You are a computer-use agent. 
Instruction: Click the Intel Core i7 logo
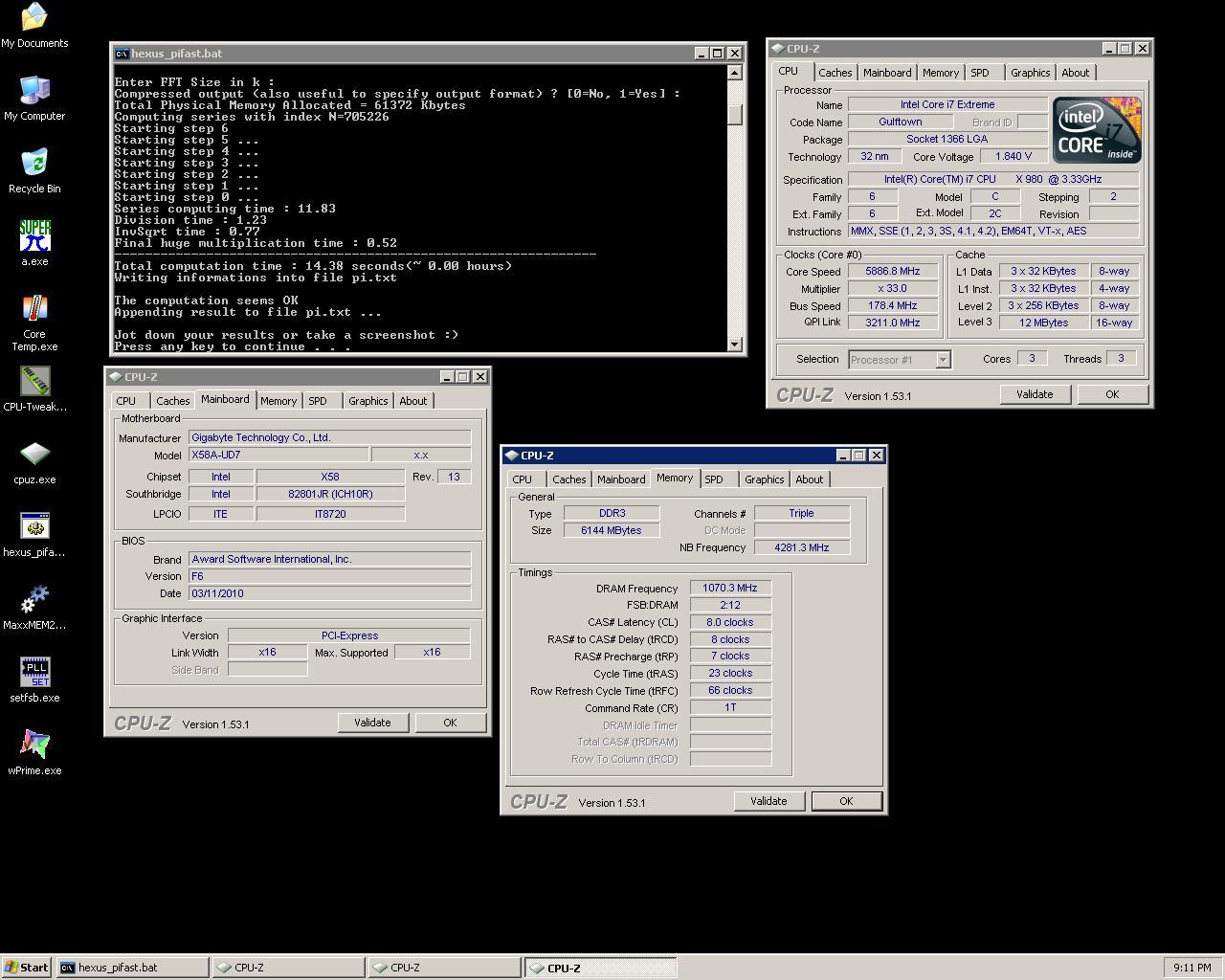coord(1097,130)
